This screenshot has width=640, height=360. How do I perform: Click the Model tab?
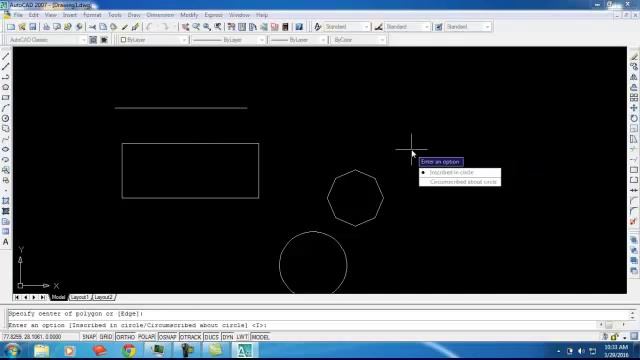[x=58, y=297]
